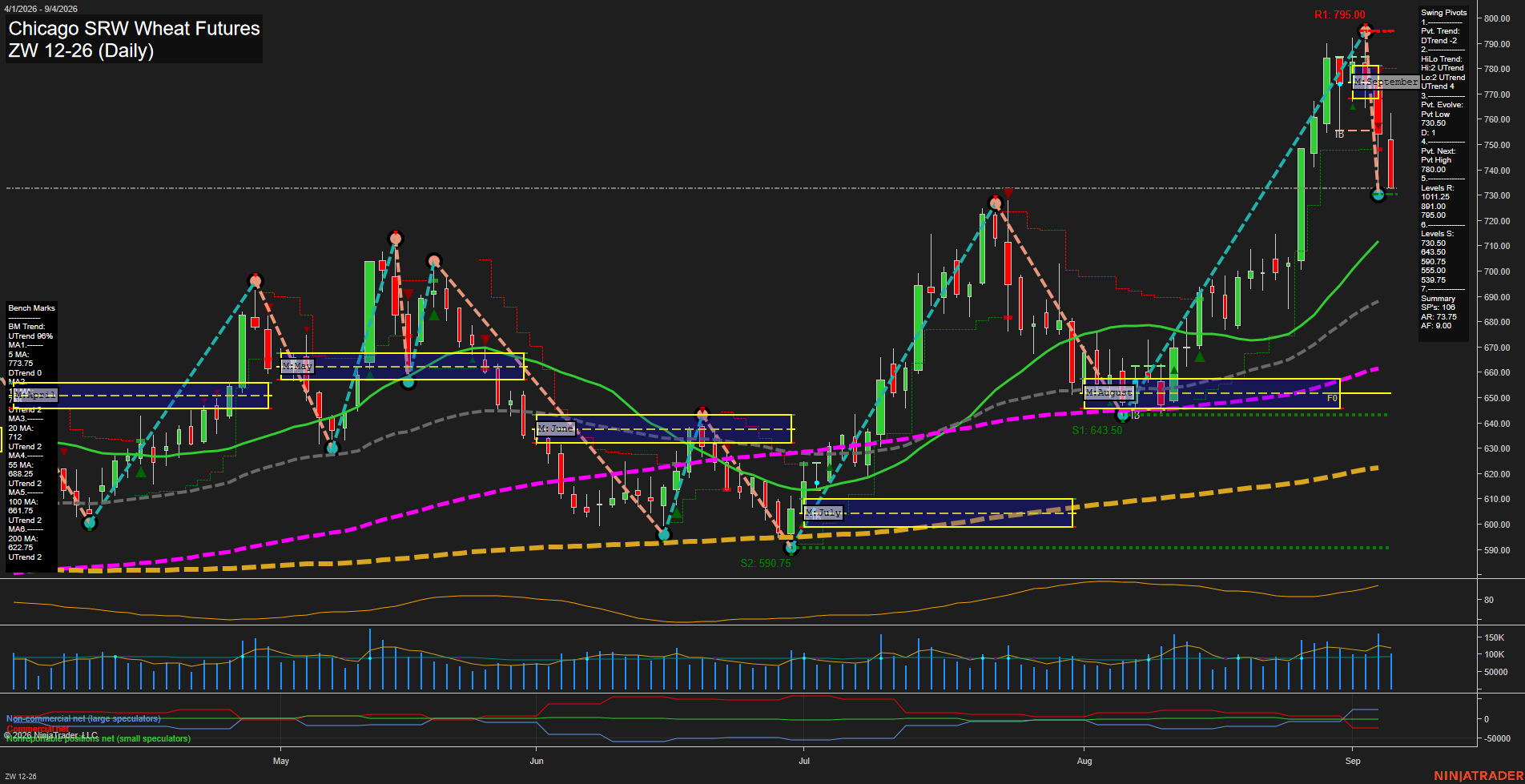
Task: Click the "Aug" label on the time axis
Action: click(1084, 761)
